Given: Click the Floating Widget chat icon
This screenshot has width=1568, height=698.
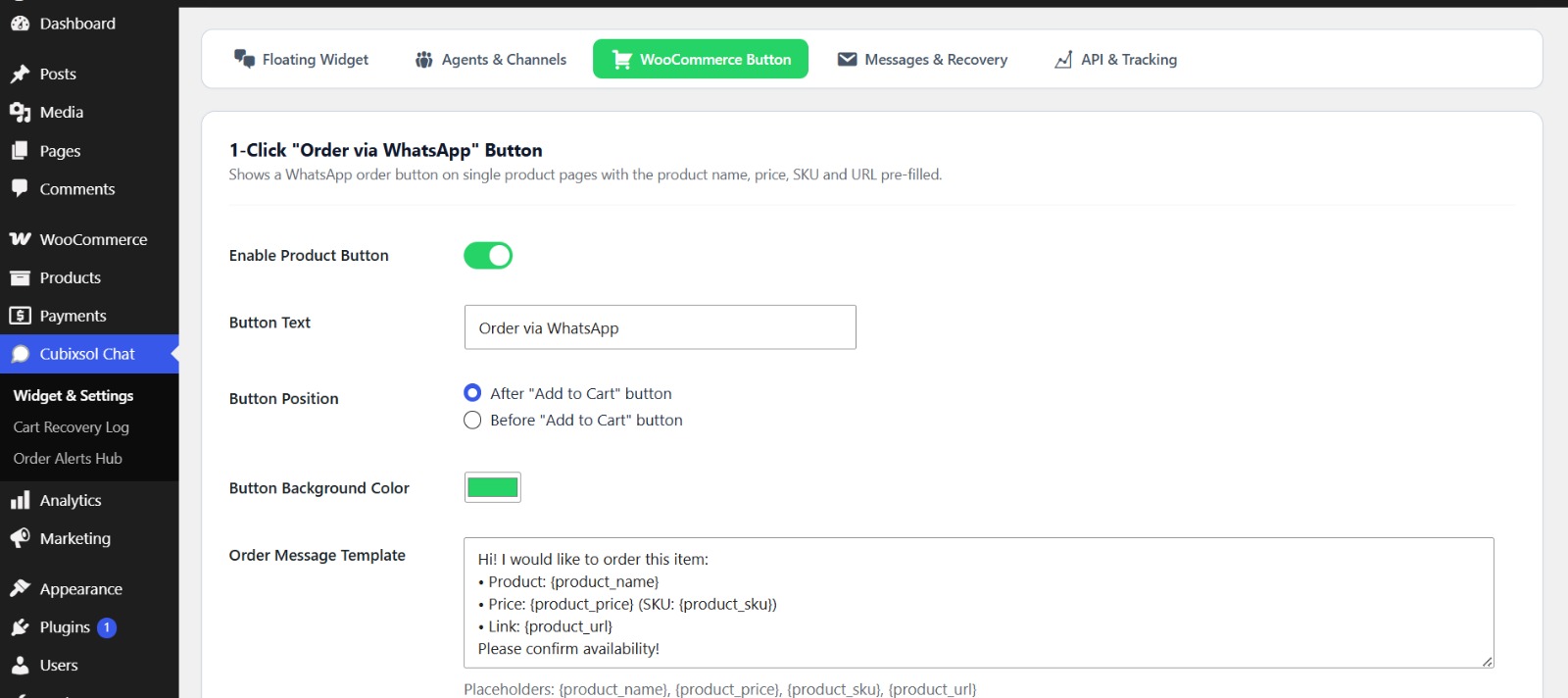Looking at the screenshot, I should pos(244,59).
